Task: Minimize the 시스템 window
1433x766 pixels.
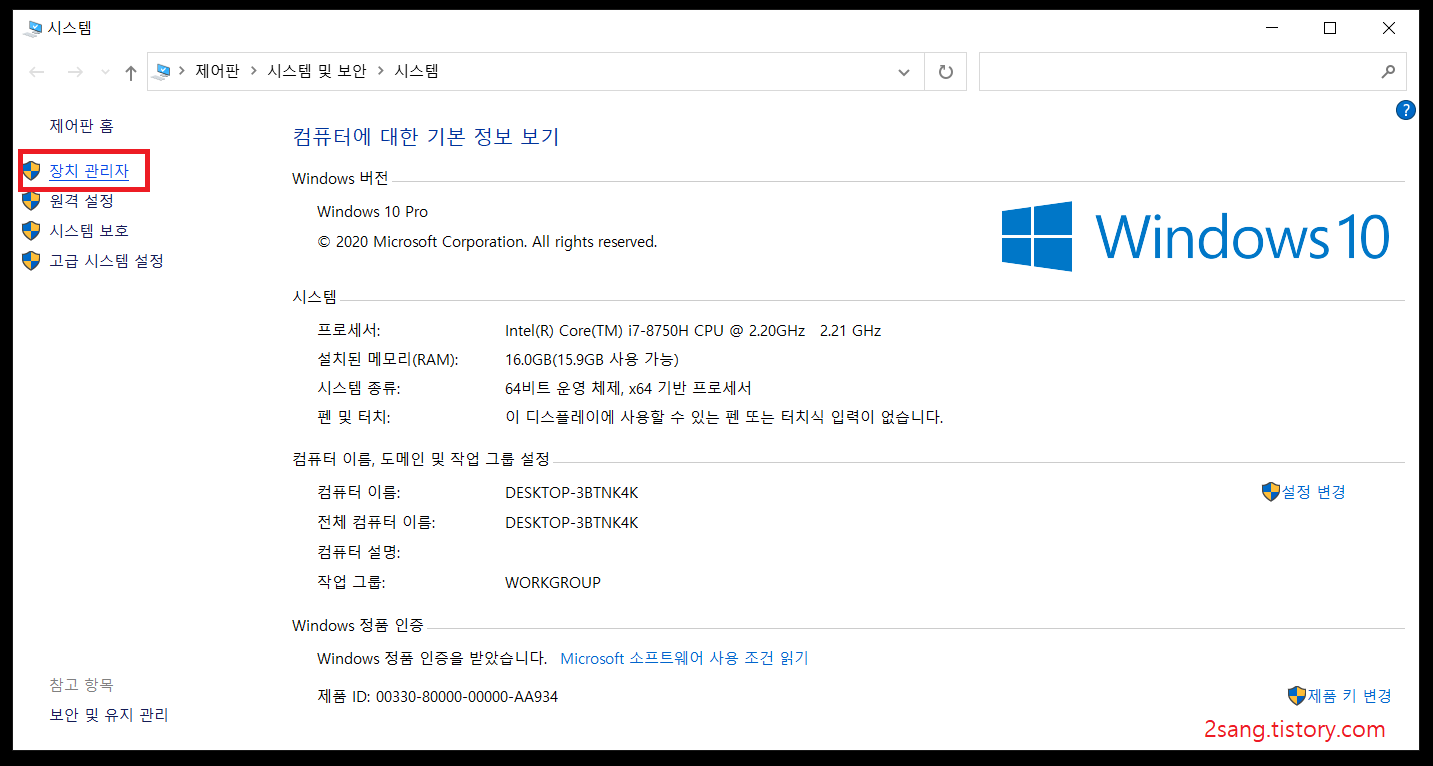Action: (x=1271, y=28)
